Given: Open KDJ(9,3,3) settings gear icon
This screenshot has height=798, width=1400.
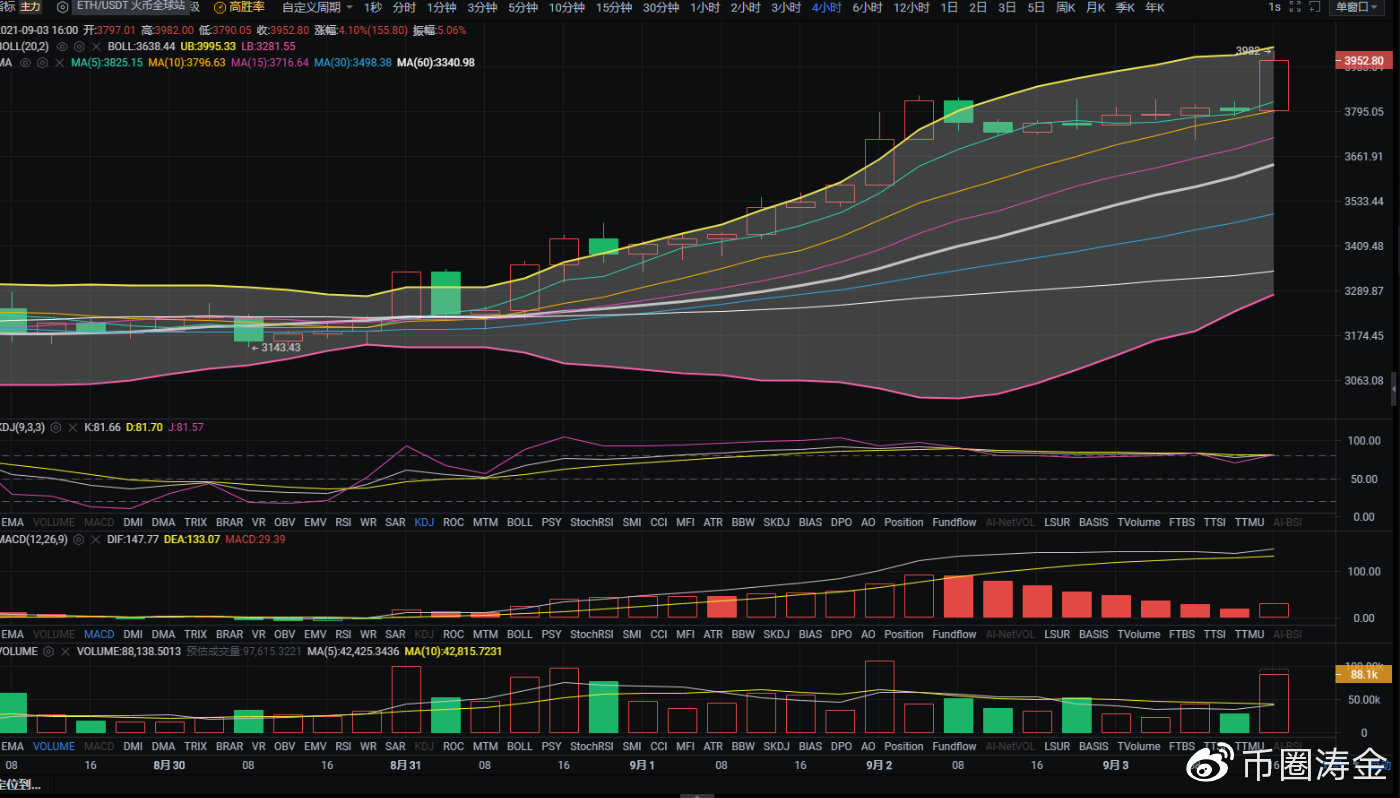Looking at the screenshot, I should pos(55,427).
